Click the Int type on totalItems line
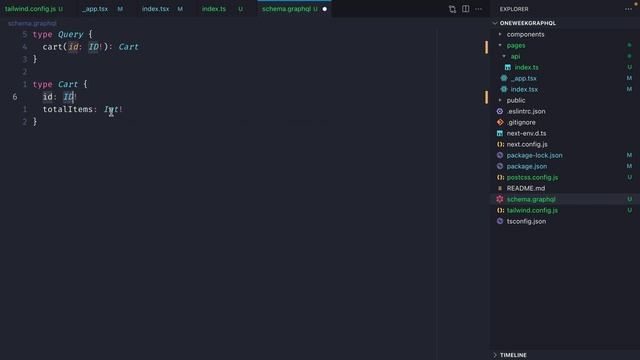This screenshot has height=360, width=640. click(111, 109)
